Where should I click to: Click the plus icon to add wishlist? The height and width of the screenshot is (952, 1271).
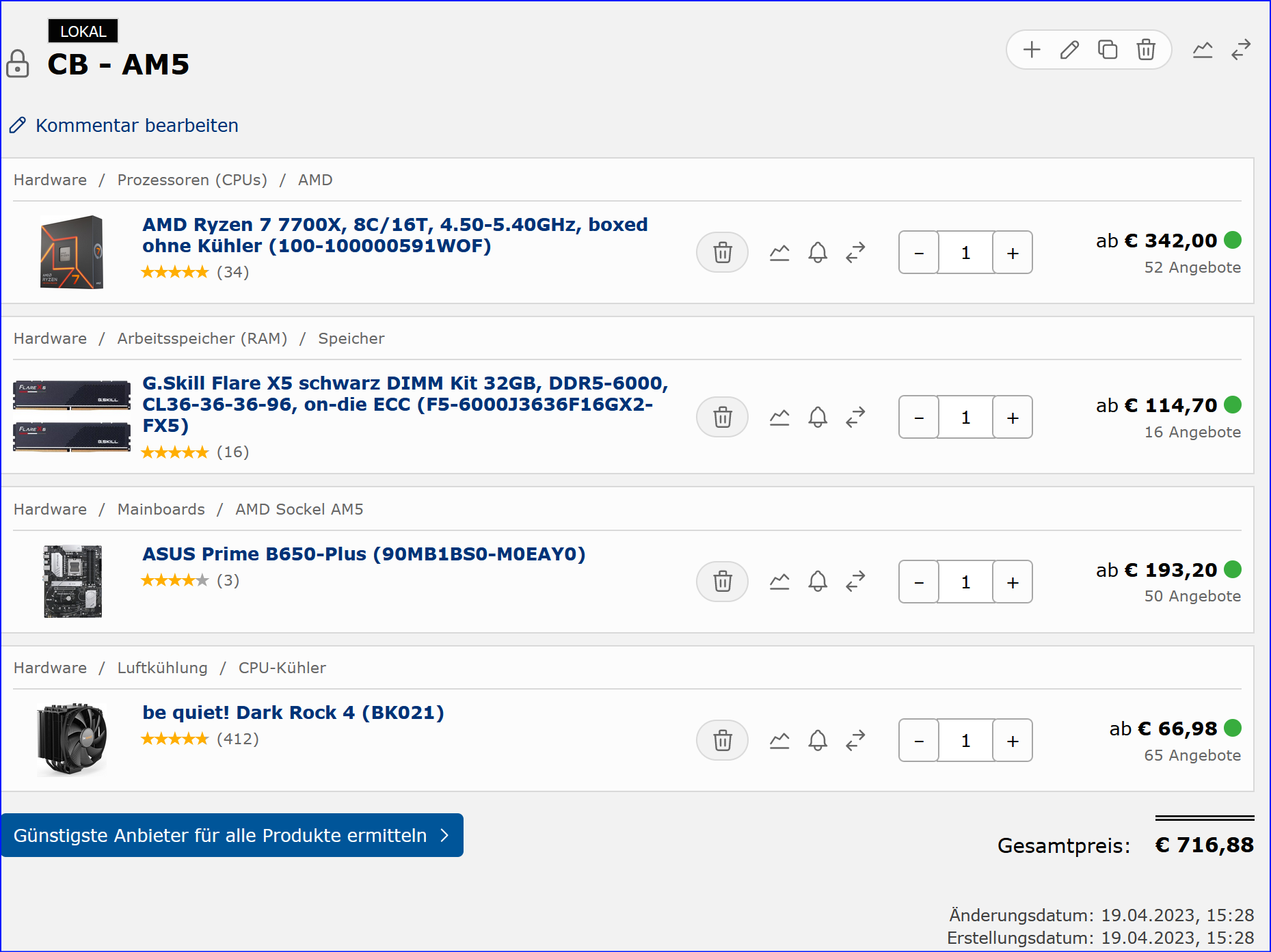point(1032,50)
